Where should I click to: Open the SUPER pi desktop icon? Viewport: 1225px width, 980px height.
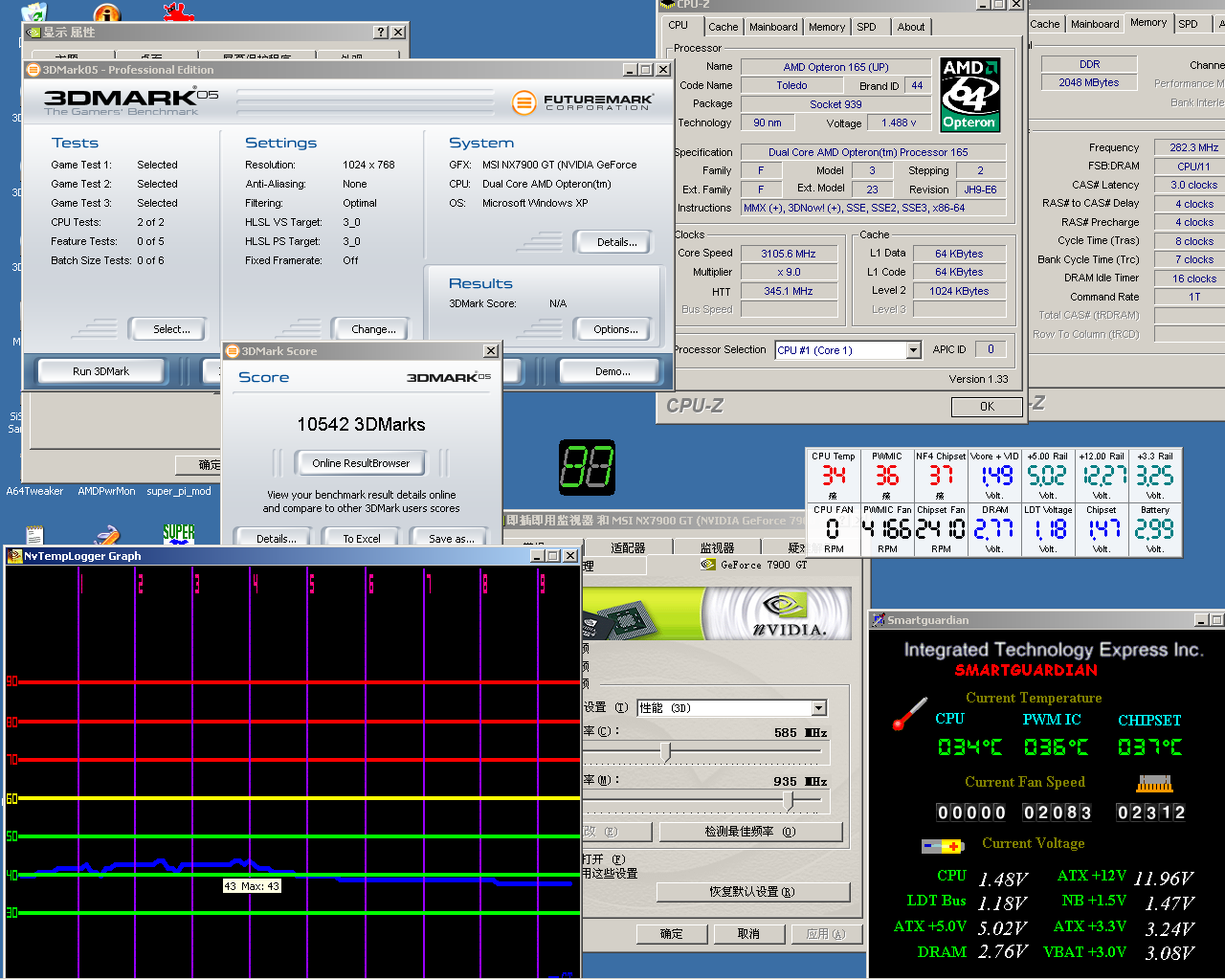pyautogui.click(x=179, y=533)
